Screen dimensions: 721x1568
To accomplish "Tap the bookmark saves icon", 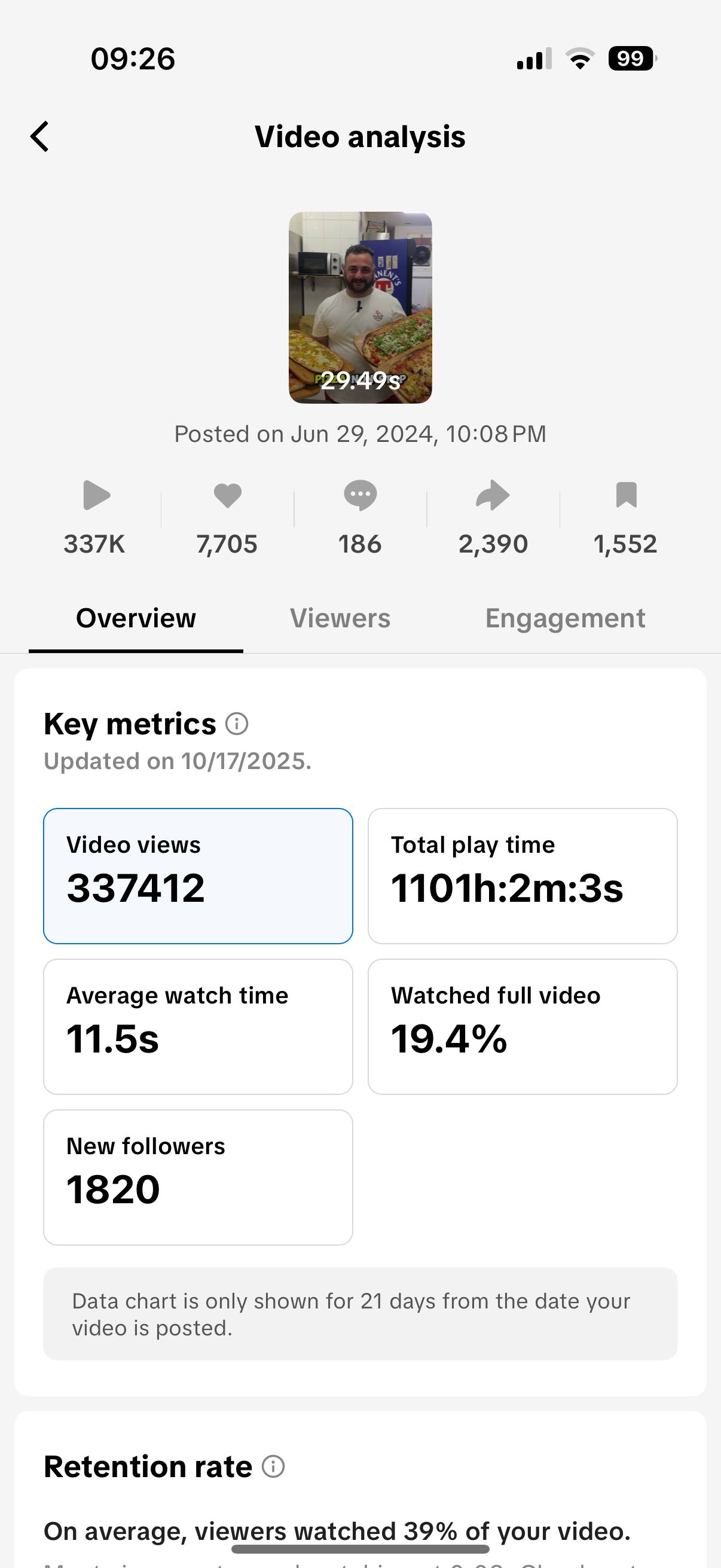I will click(626, 495).
